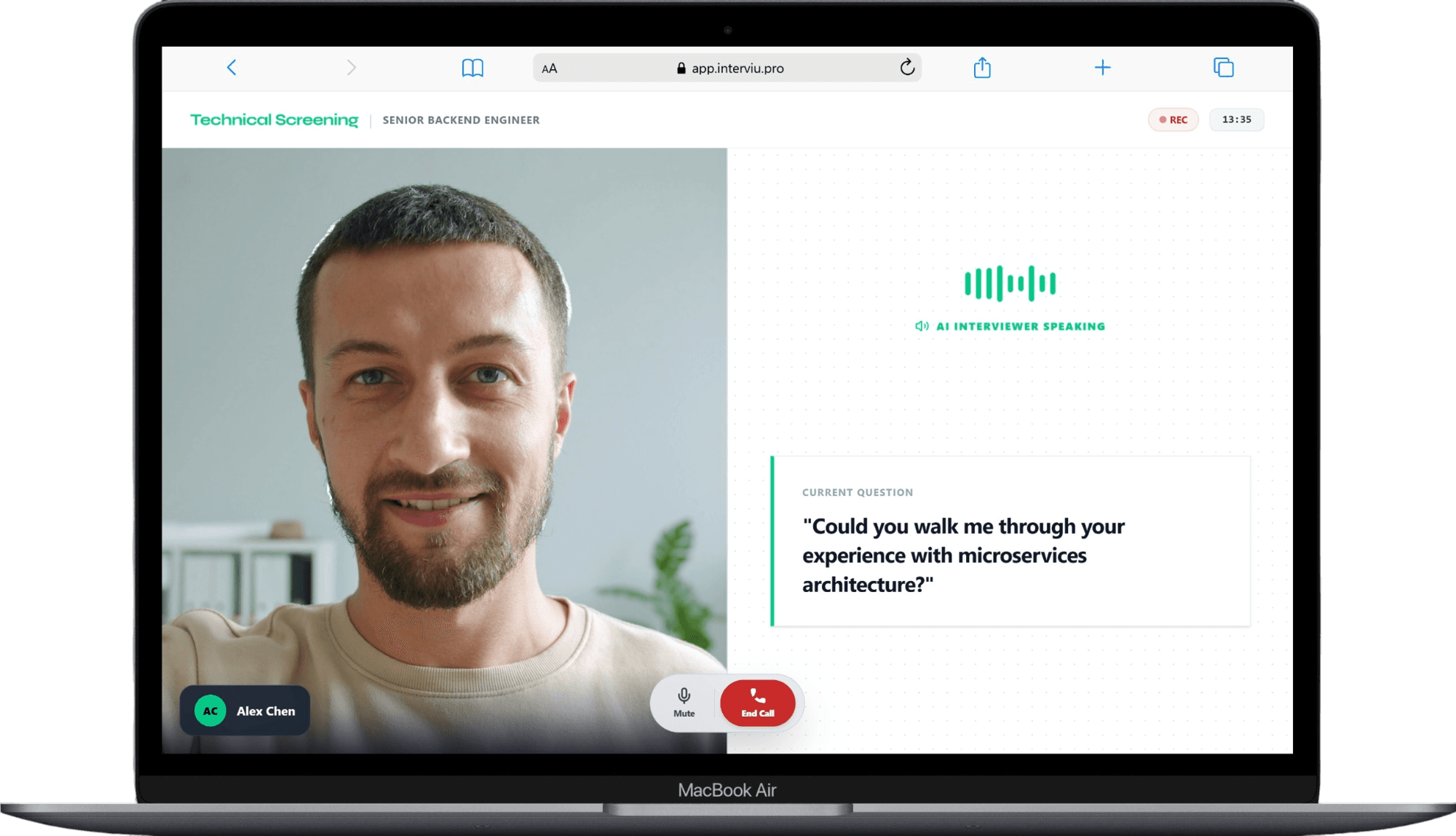
Task: Click the Alex Chen name label
Action: click(266, 711)
